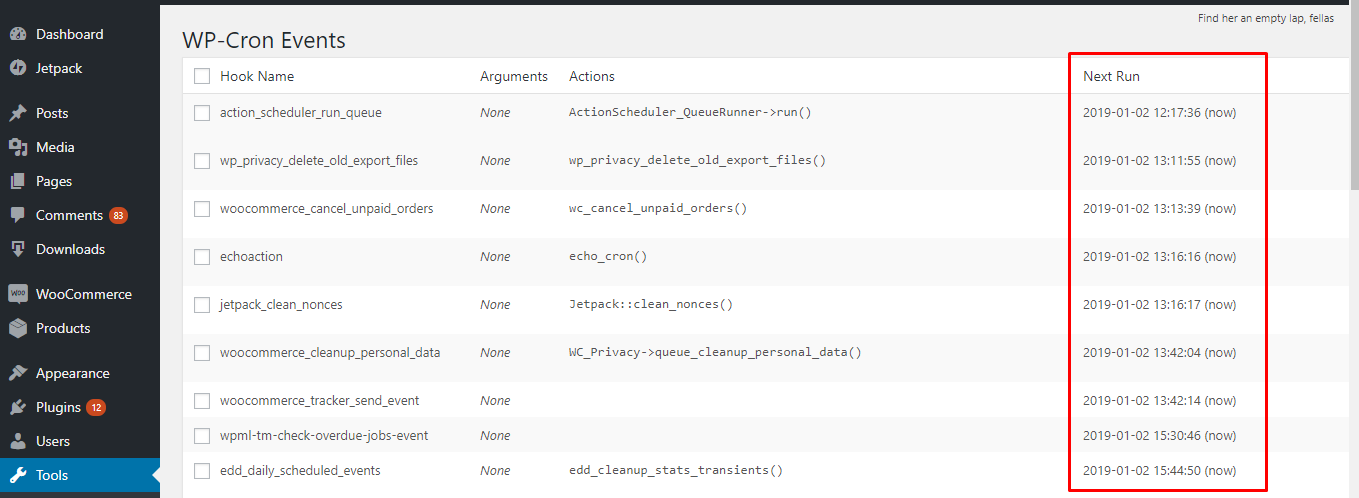The image size is (1359, 498).
Task: Tick the jetpack_clean_nonces row checkbox
Action: [x=202, y=305]
